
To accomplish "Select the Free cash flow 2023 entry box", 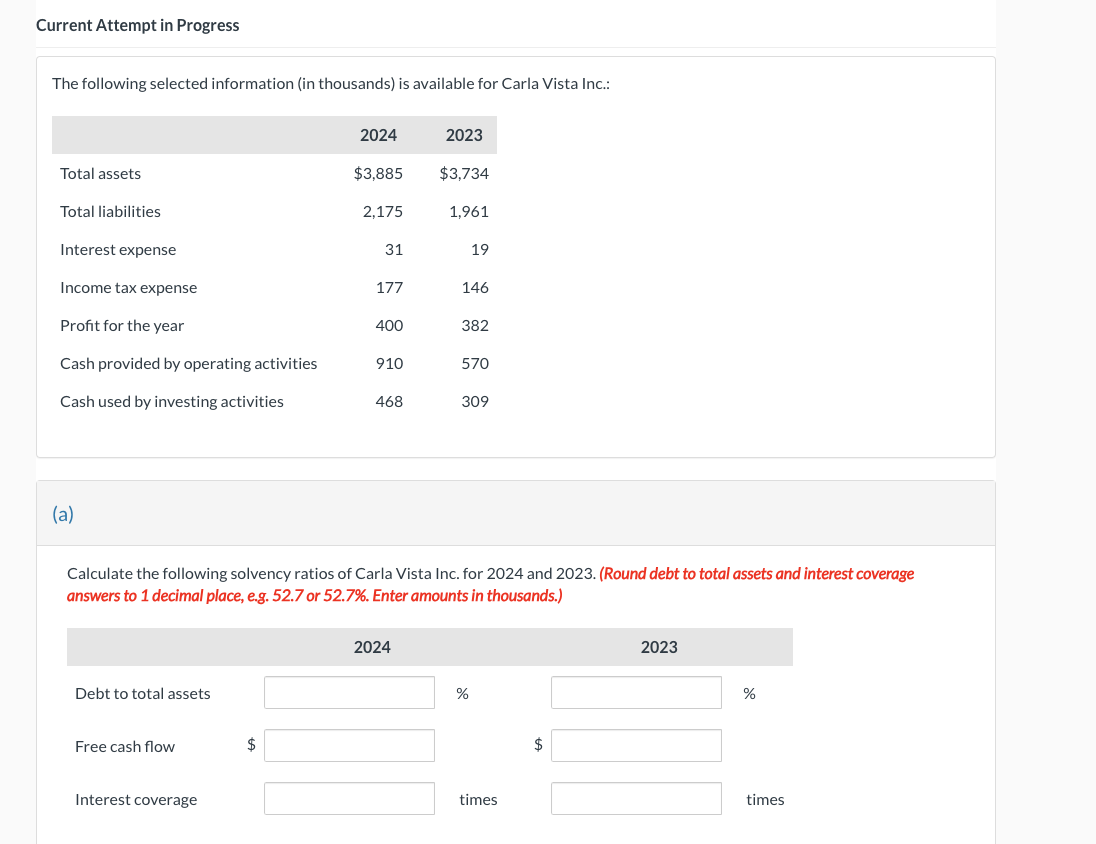I will 635,745.
